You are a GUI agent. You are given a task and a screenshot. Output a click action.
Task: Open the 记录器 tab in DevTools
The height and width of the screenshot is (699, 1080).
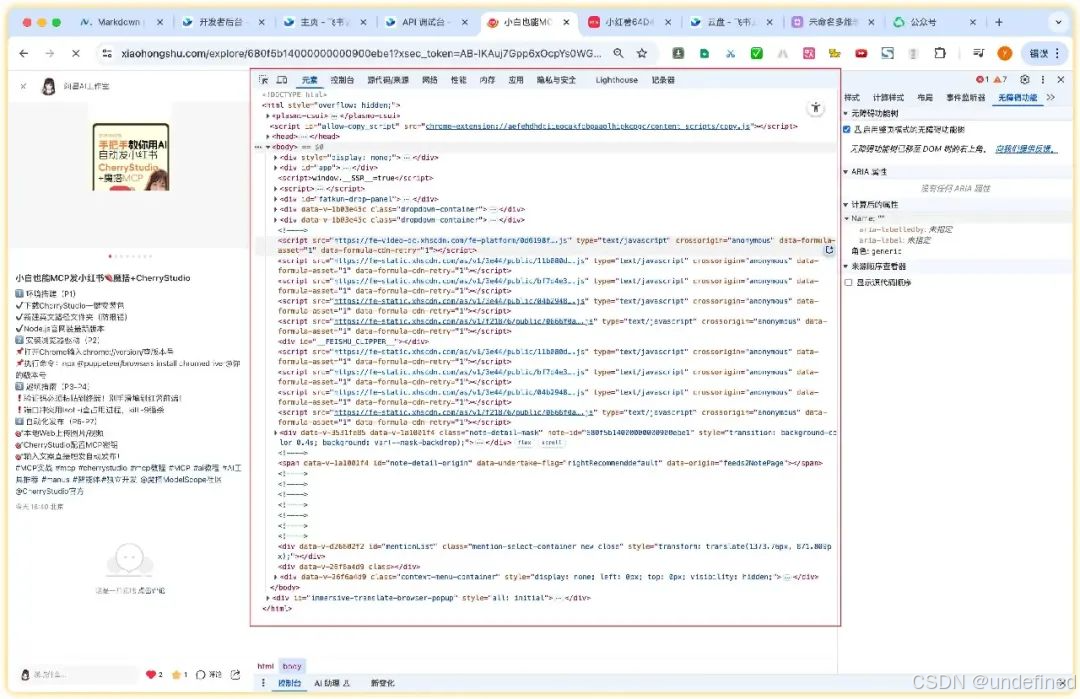[663, 80]
